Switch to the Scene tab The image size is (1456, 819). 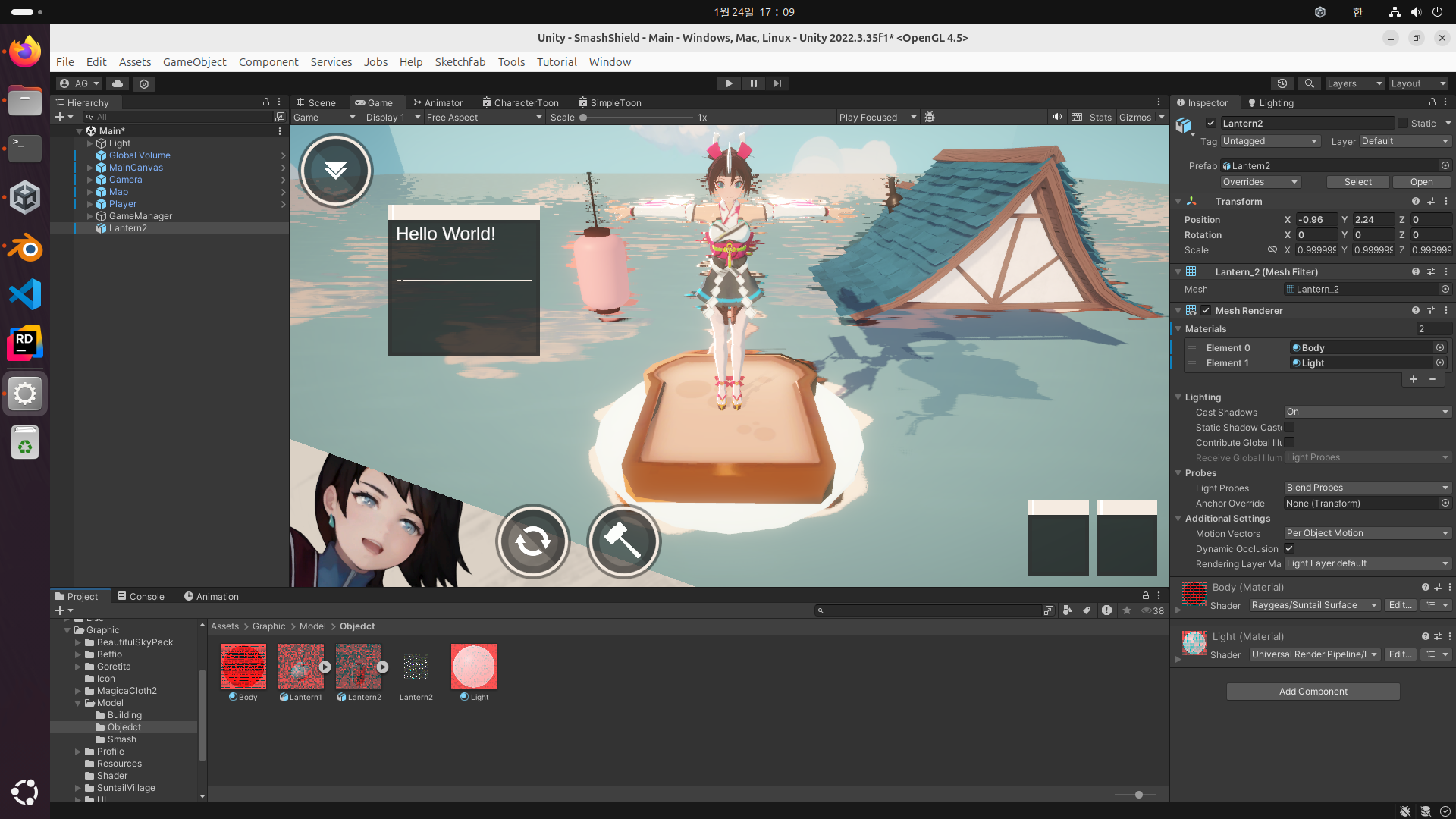316,102
